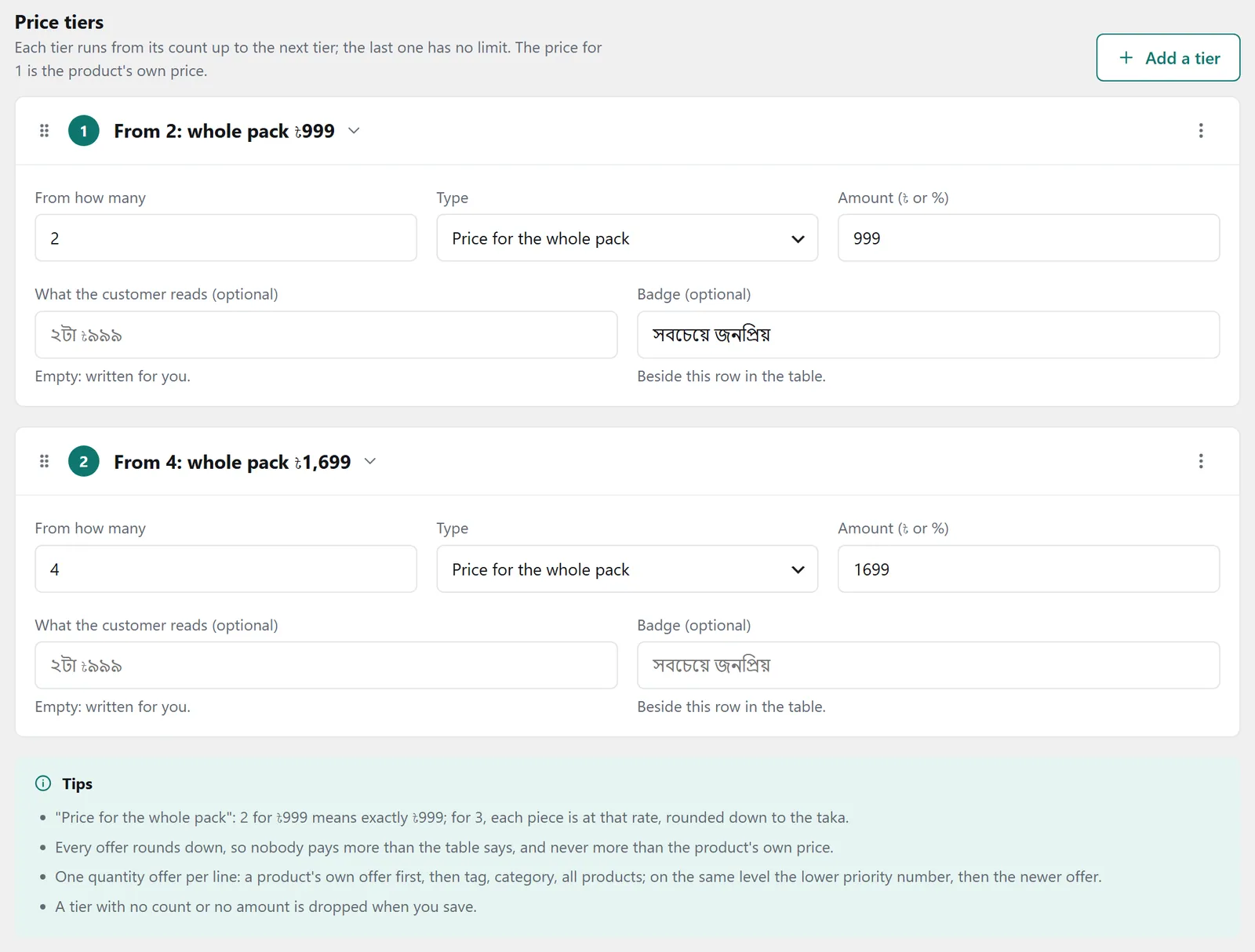Edit the Amount field containing 999
The width and height of the screenshot is (1255, 952).
(x=1028, y=238)
